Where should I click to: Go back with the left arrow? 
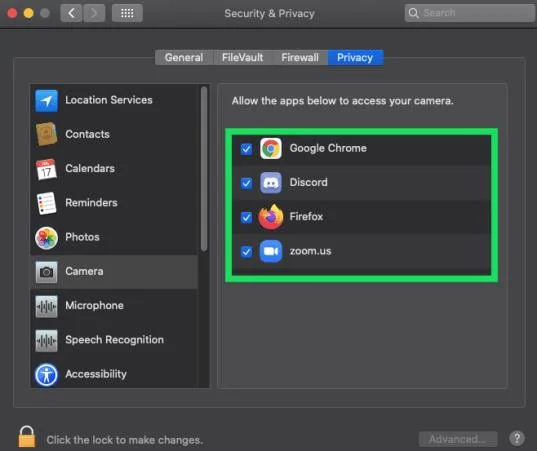(x=71, y=13)
